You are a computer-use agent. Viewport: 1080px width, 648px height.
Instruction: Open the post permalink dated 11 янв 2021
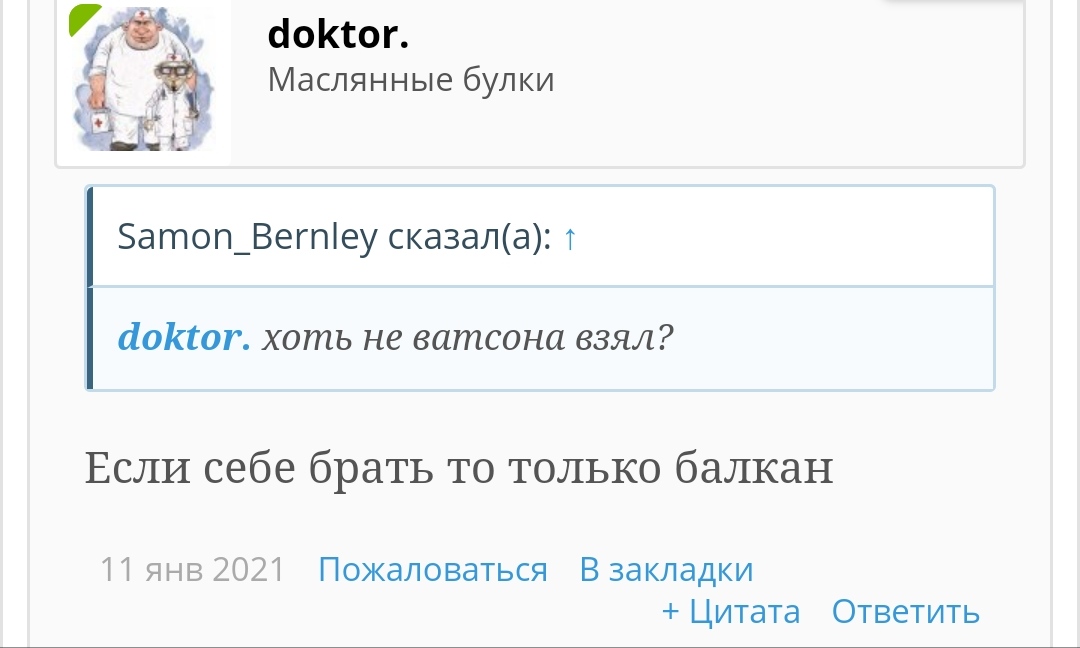[192, 569]
